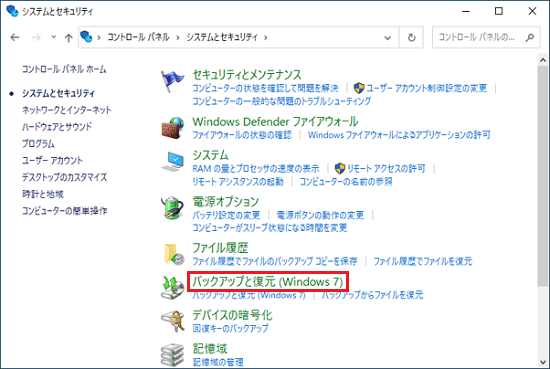Click the コントロール パネル breadcrumb
The width and height of the screenshot is (550, 369).
138,37
